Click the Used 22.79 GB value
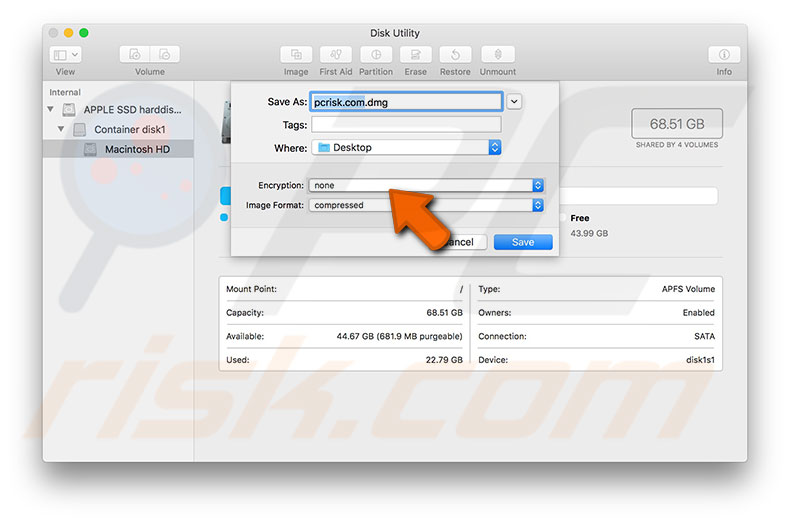Screen dimensions: 790x523 click(444, 360)
